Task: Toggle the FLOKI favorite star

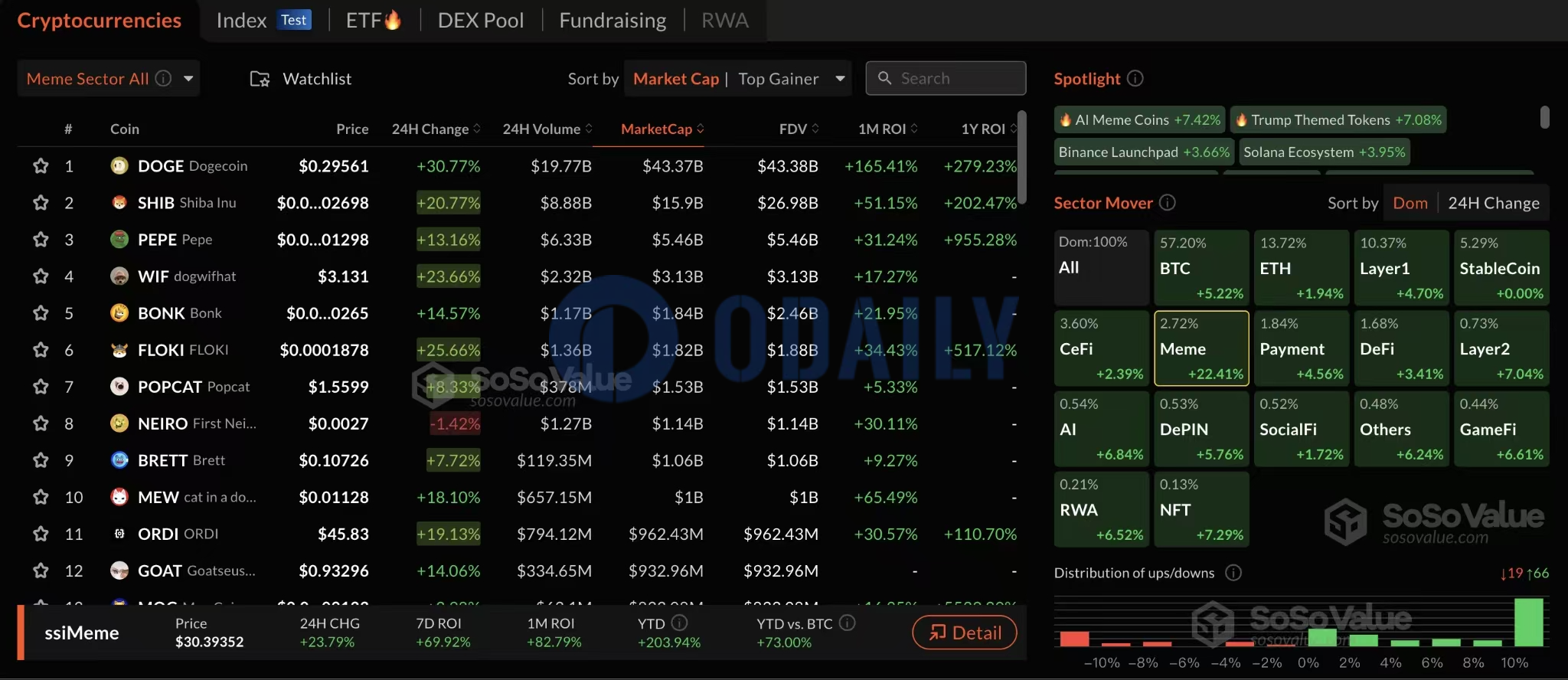Action: coord(41,350)
